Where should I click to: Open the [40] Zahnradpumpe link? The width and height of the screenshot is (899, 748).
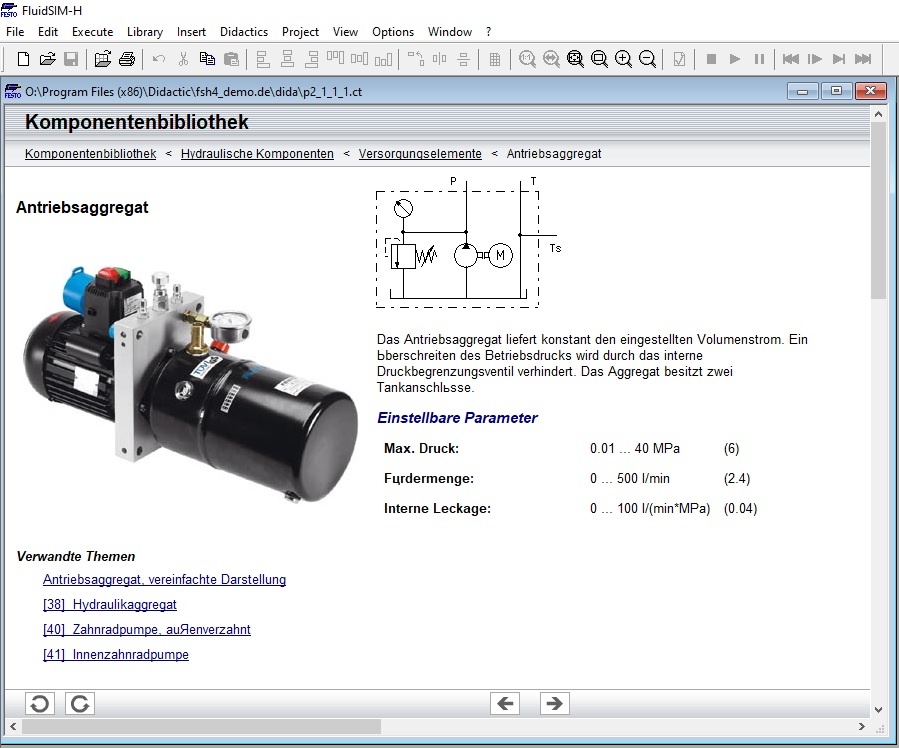click(x=147, y=629)
